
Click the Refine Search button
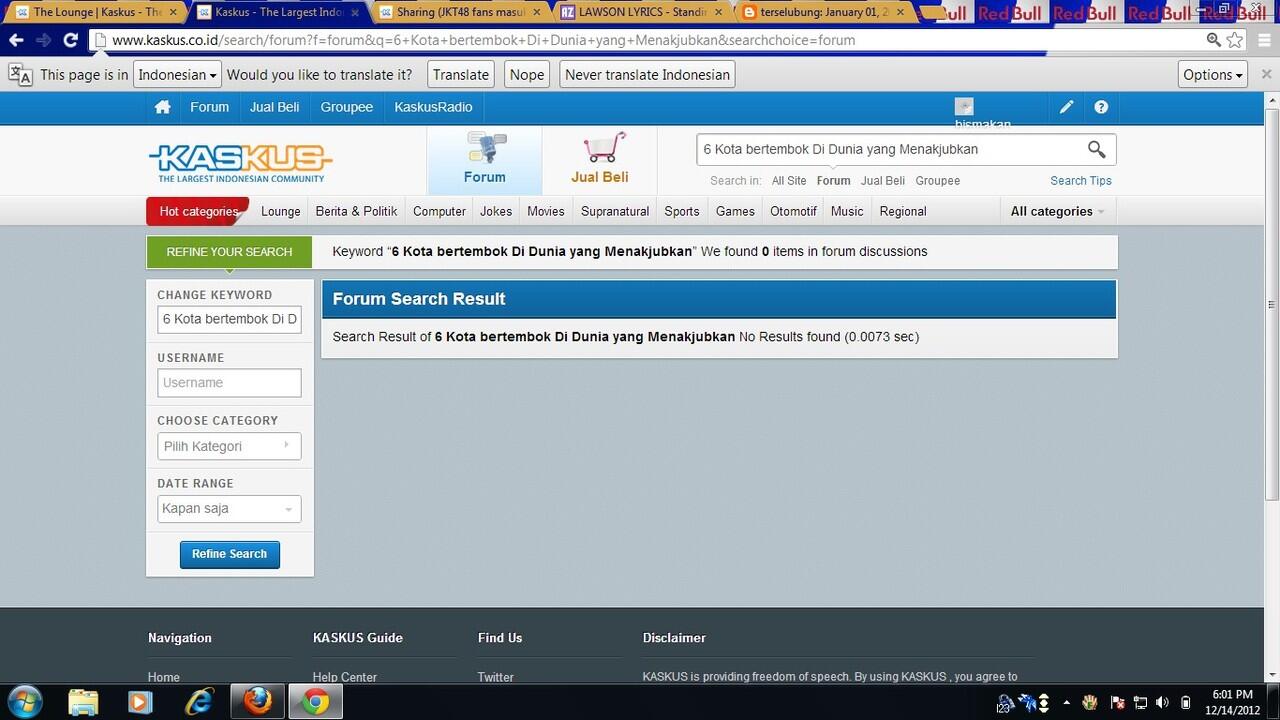coord(229,554)
